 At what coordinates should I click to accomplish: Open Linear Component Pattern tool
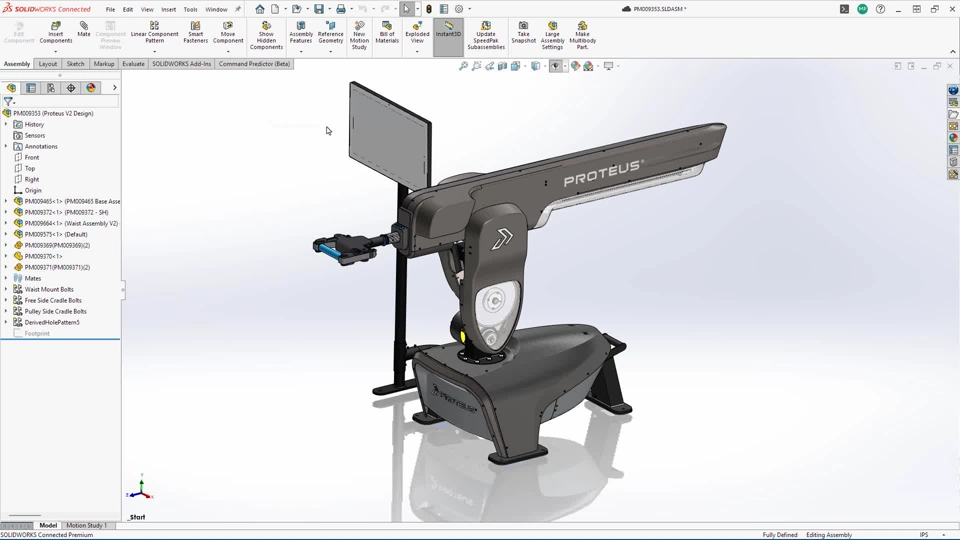[154, 32]
